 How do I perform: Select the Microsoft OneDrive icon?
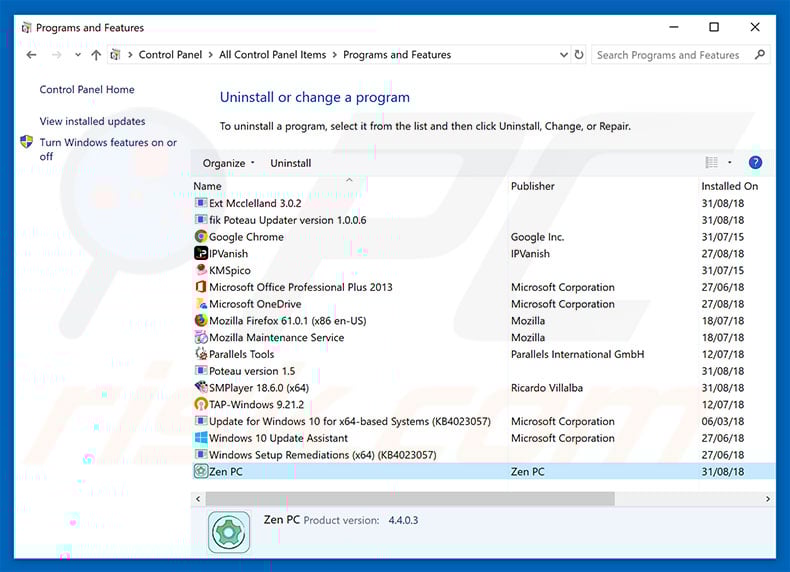coord(201,303)
